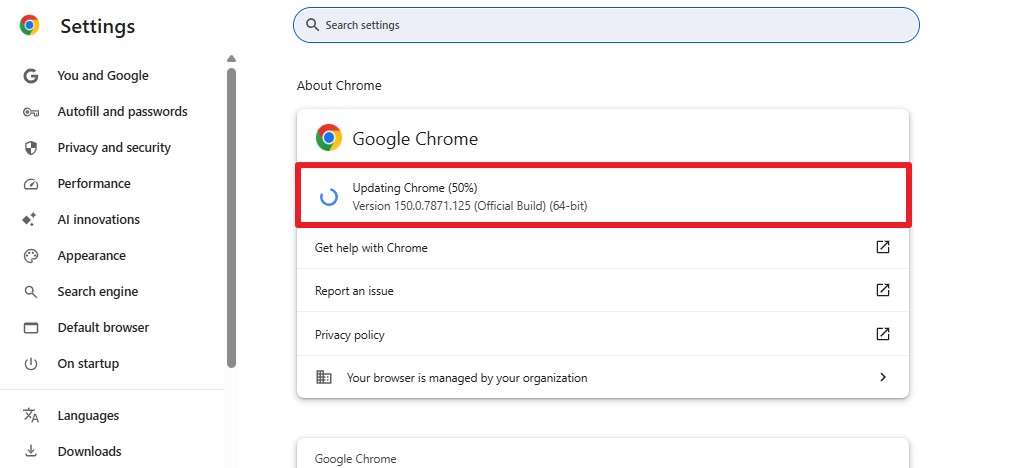The width and height of the screenshot is (1031, 468).
Task: Click the magnifier icon beside Search engine
Action: coord(30,292)
